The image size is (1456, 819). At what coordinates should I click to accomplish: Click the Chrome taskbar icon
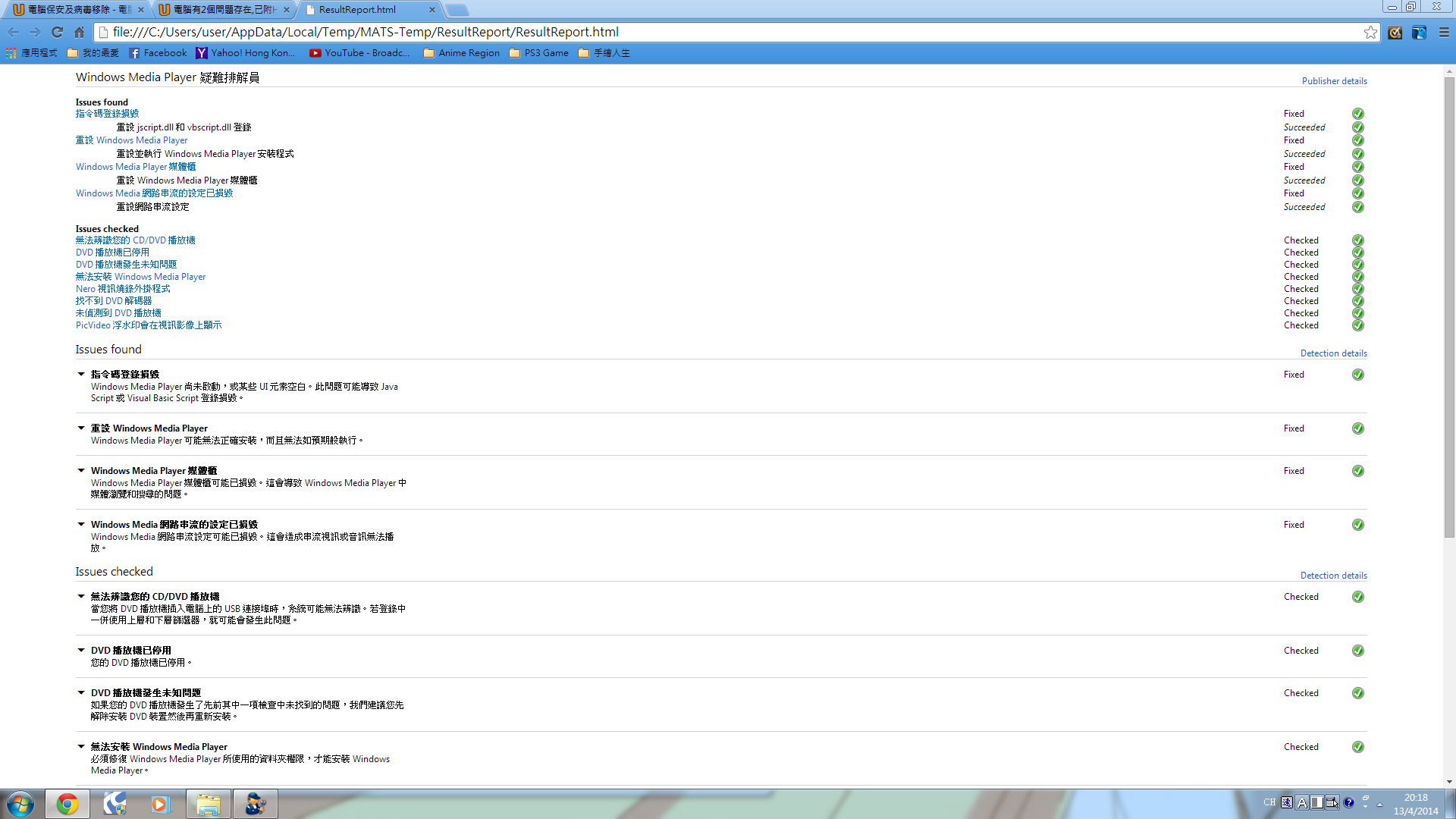pyautogui.click(x=67, y=804)
